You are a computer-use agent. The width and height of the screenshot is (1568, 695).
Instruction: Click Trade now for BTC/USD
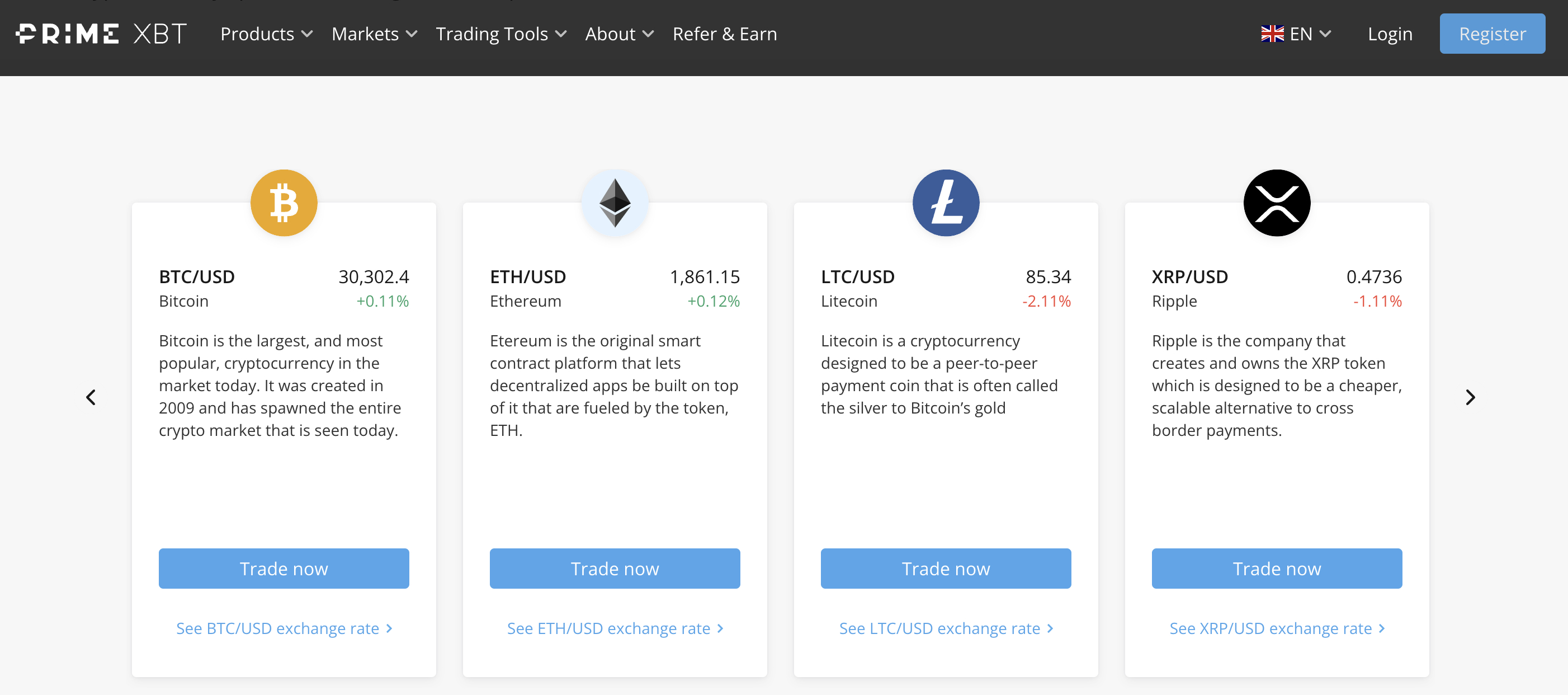(x=284, y=569)
